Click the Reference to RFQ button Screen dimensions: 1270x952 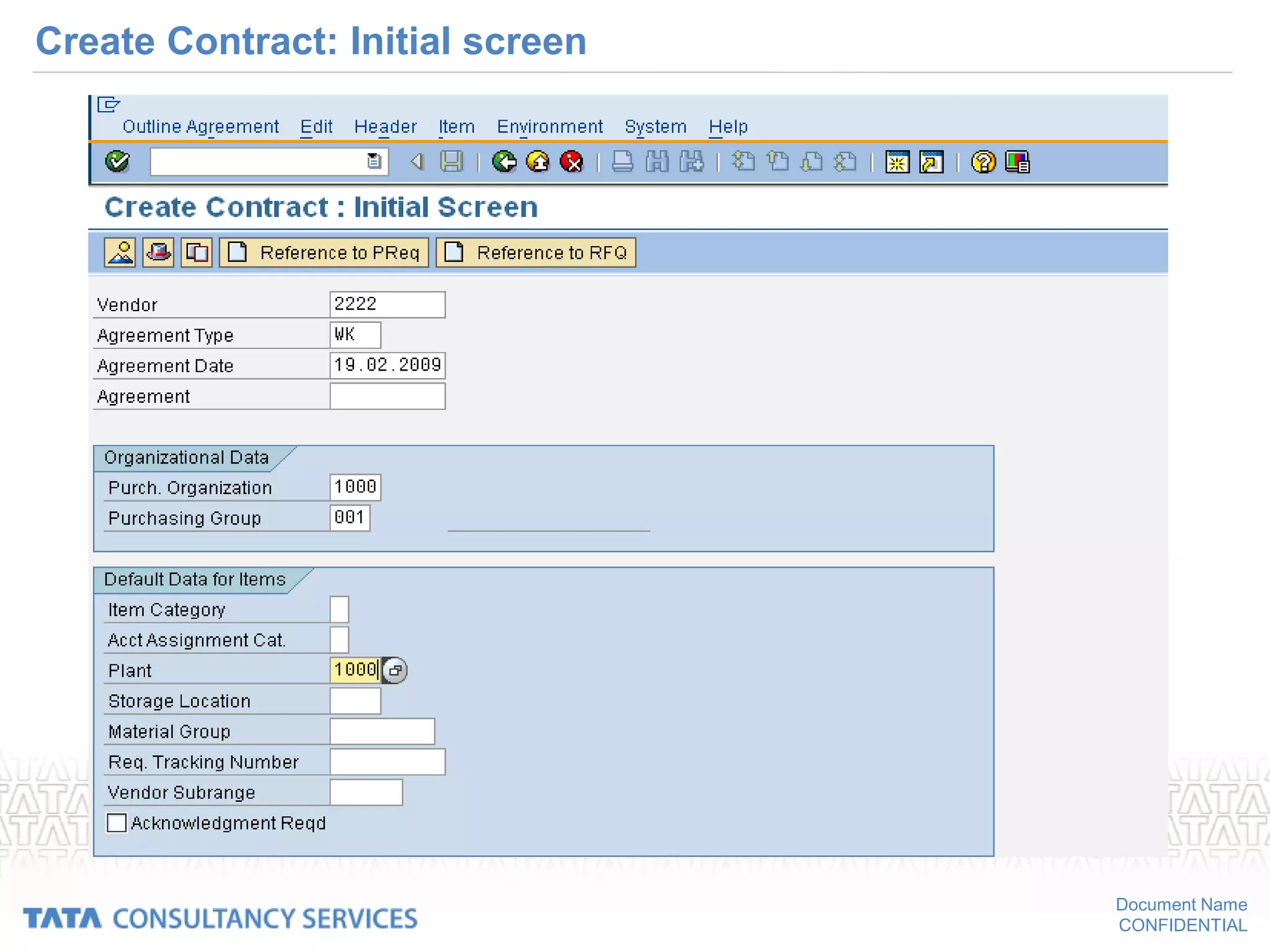[536, 252]
